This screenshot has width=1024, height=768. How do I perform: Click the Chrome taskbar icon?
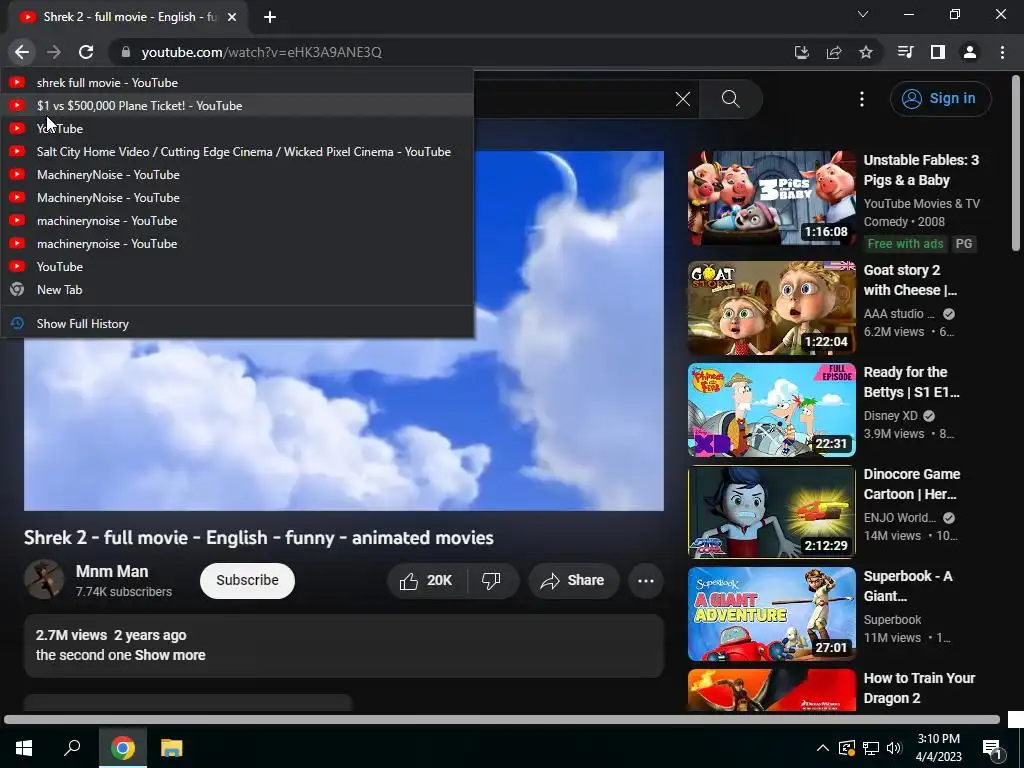click(123, 748)
